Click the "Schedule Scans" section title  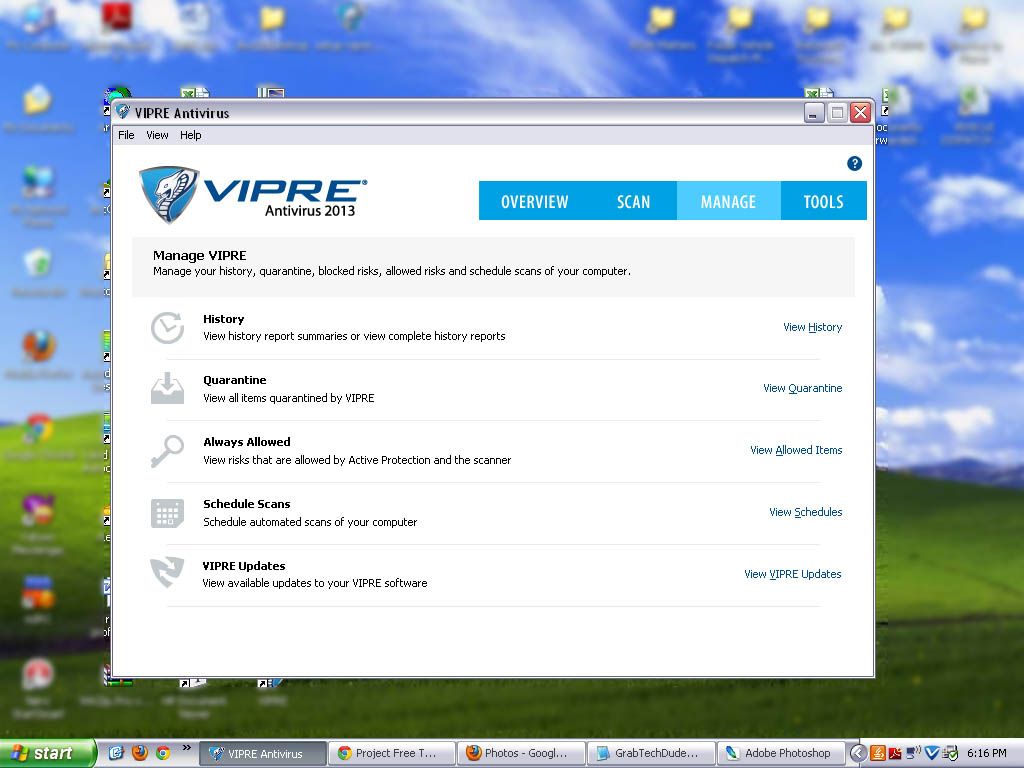[247, 504]
